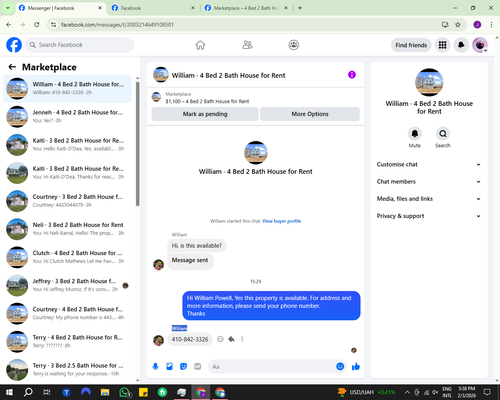Expand the Customise chat section
Image resolution: width=500 pixels, height=400 pixels.
click(429, 164)
